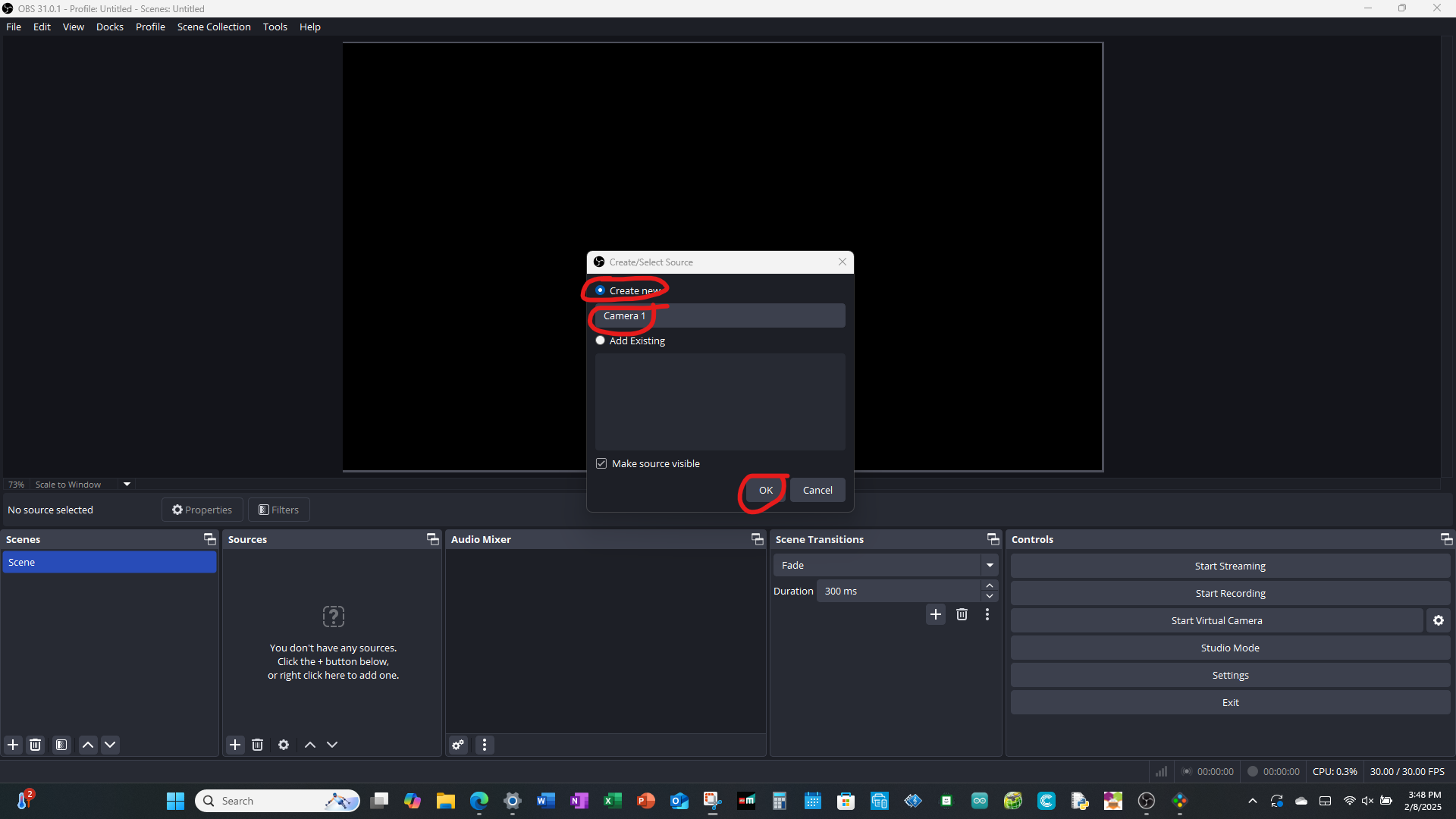Open advanced audio properties gear in Audio Mixer
This screenshot has width=1456, height=819.
coord(458,745)
